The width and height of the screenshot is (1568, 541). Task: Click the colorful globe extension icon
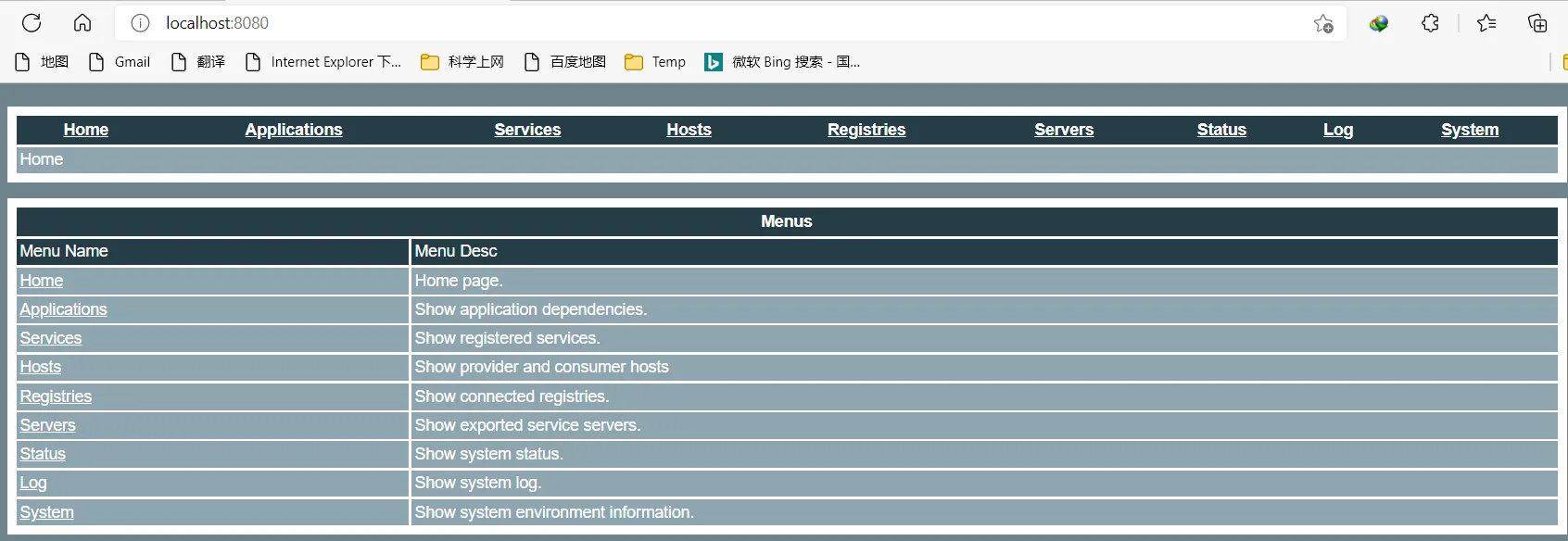[x=1379, y=24]
